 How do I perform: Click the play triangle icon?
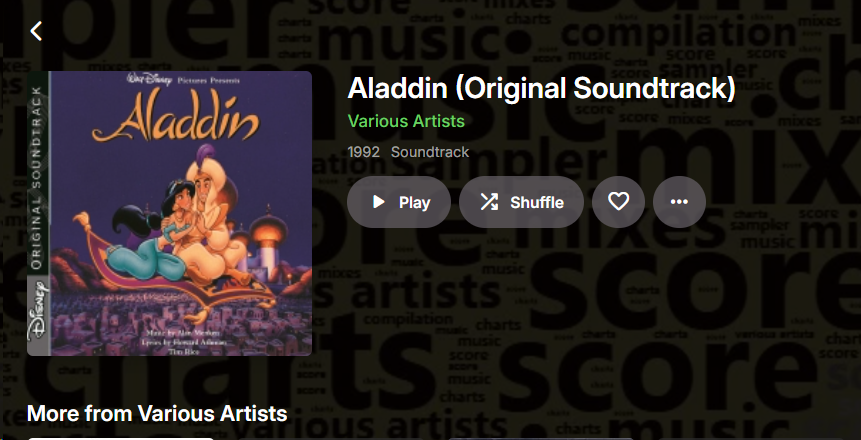click(378, 202)
